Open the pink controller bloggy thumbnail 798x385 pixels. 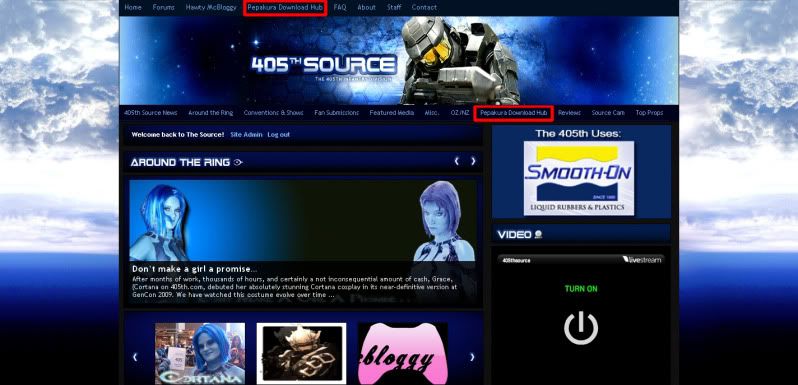pyautogui.click(x=403, y=353)
